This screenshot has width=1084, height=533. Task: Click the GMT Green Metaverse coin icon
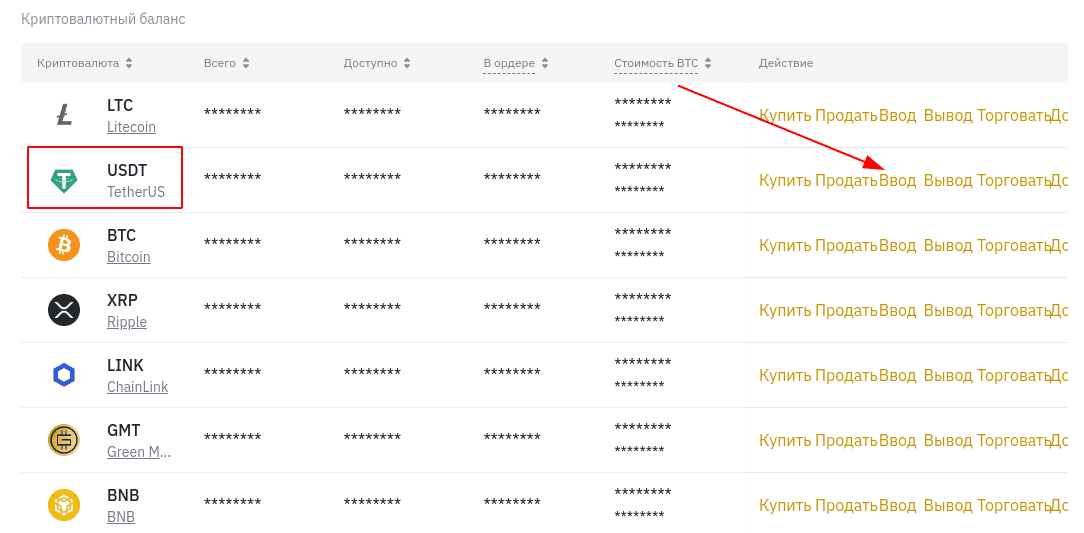click(x=64, y=440)
